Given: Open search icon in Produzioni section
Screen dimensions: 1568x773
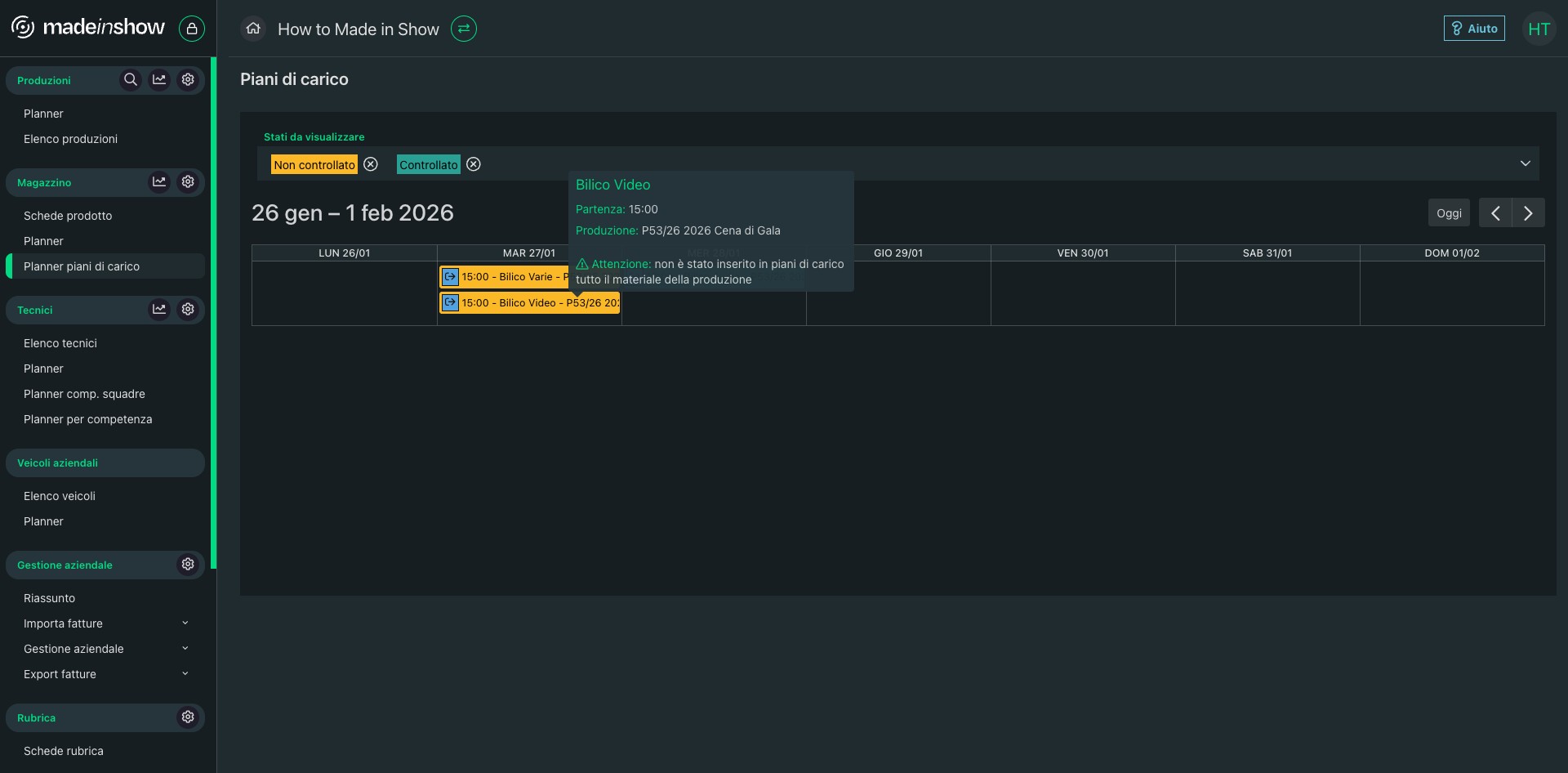Looking at the screenshot, I should coord(131,79).
